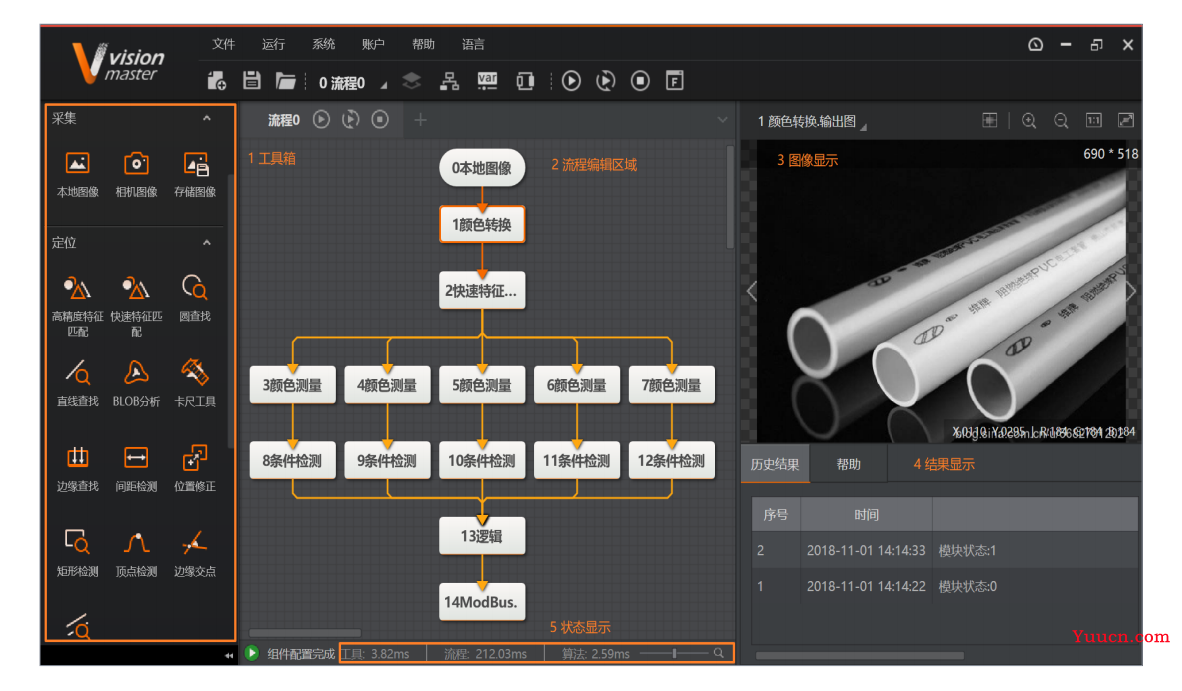Click the result table horizontal scrollbar
1182x691 pixels.
(860, 656)
